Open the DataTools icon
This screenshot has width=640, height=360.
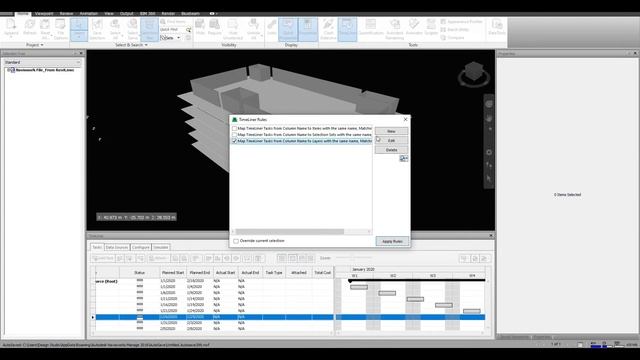pyautogui.click(x=497, y=27)
